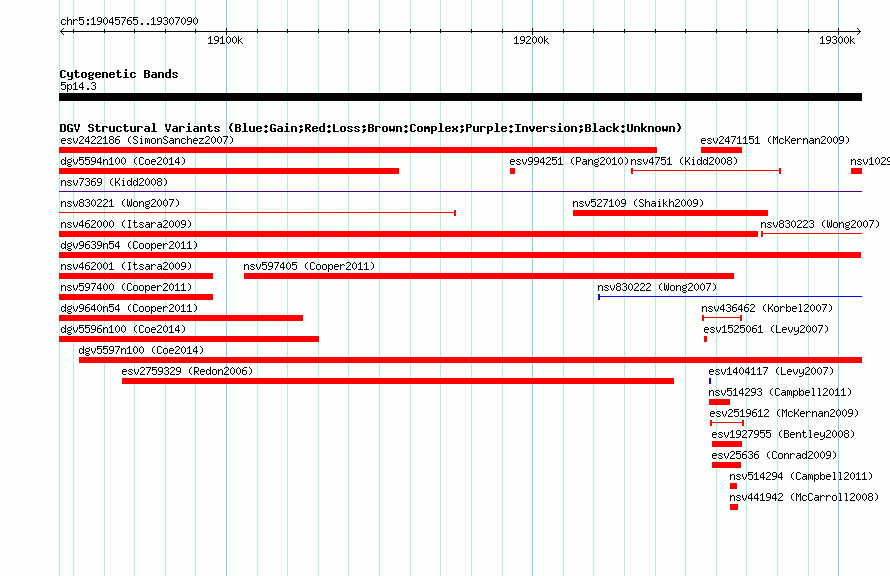This screenshot has width=890, height=576.
Task: Click dgv5597n100 (Coe2014) label
Action: 141,350
